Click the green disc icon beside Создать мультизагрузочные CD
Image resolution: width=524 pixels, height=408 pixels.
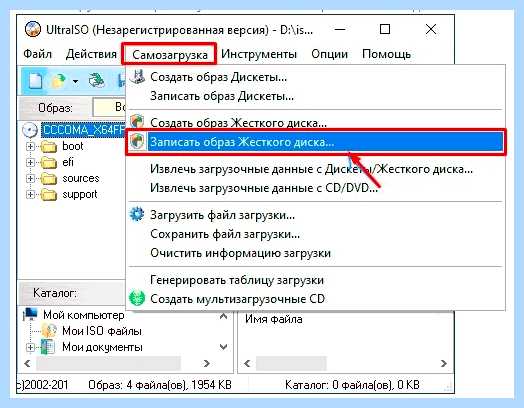137,298
